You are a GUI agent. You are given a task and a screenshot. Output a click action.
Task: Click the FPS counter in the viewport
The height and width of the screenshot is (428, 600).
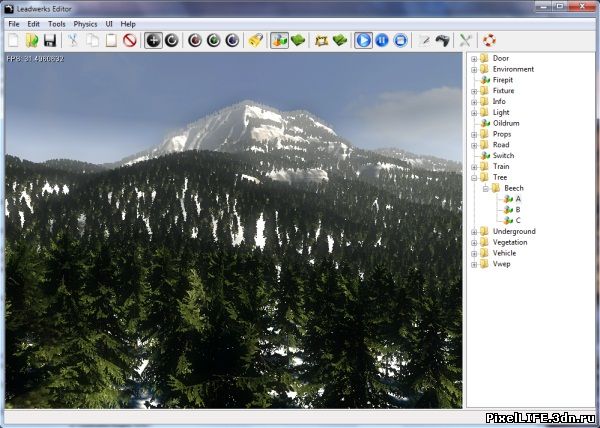35,59
